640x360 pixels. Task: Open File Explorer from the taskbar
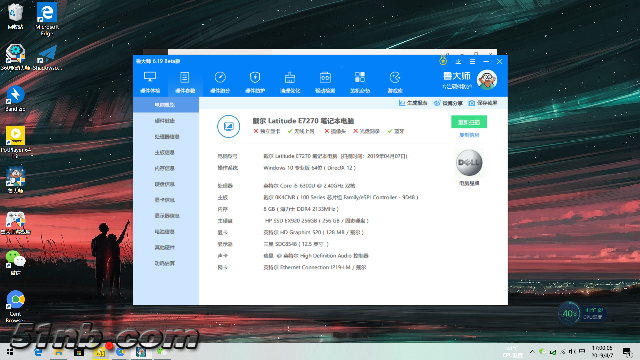59,352
